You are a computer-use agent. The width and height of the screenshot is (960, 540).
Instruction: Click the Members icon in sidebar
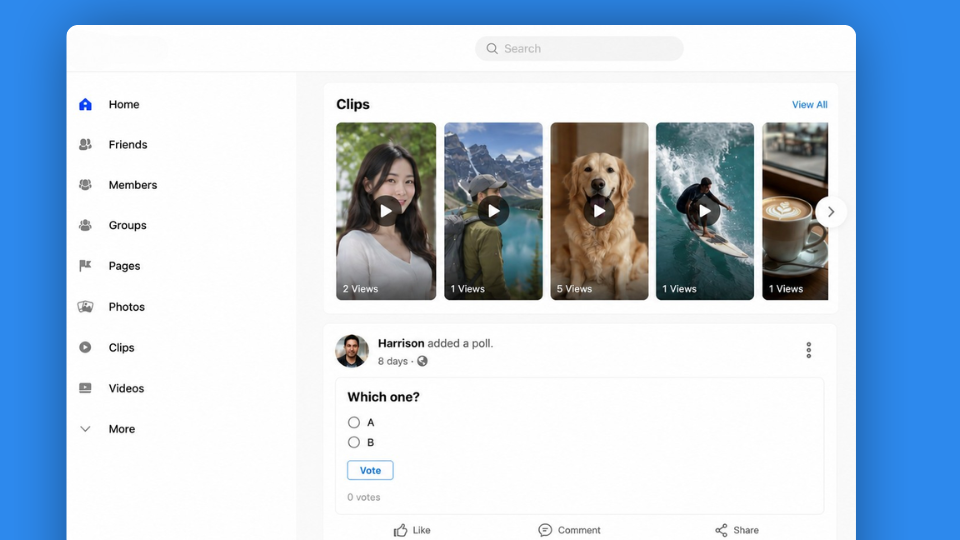pyautogui.click(x=85, y=185)
